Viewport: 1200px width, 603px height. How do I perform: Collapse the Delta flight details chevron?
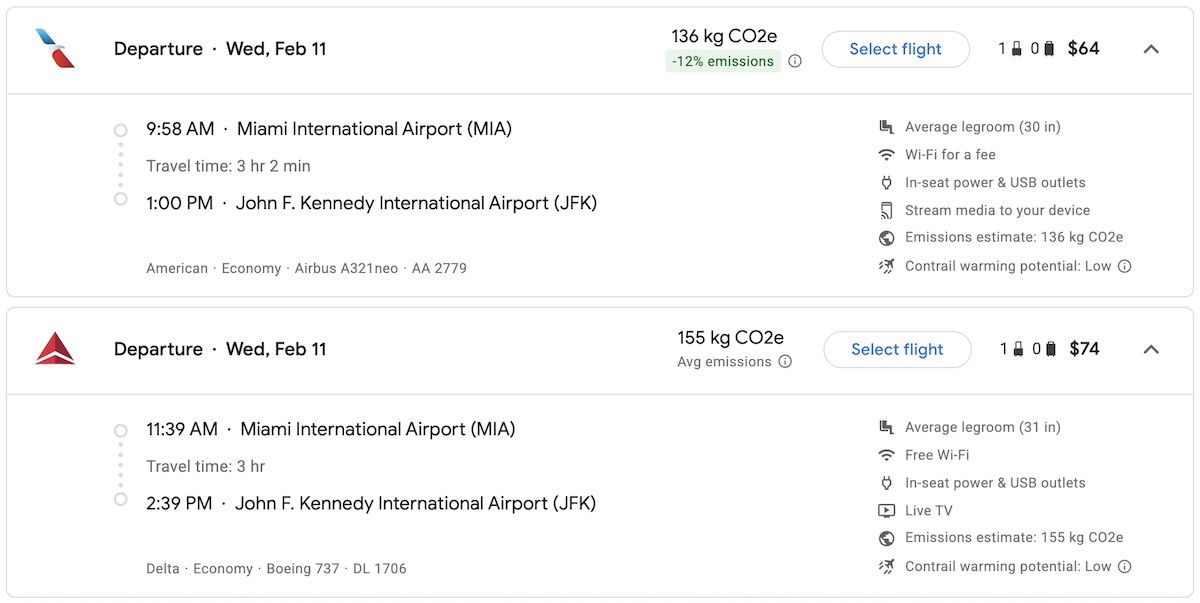pos(1151,349)
